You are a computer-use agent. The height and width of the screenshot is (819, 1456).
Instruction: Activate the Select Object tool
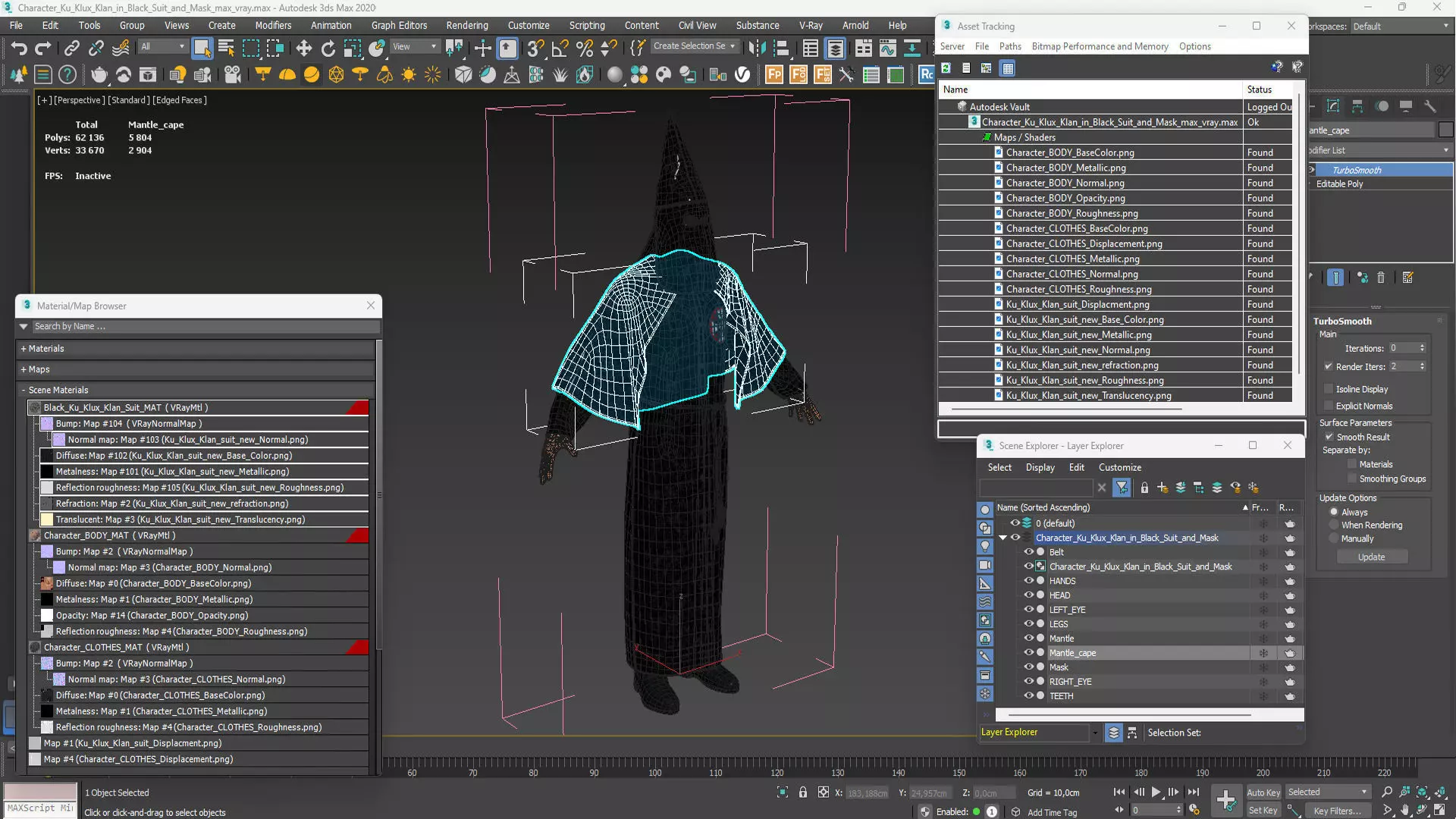pyautogui.click(x=202, y=49)
